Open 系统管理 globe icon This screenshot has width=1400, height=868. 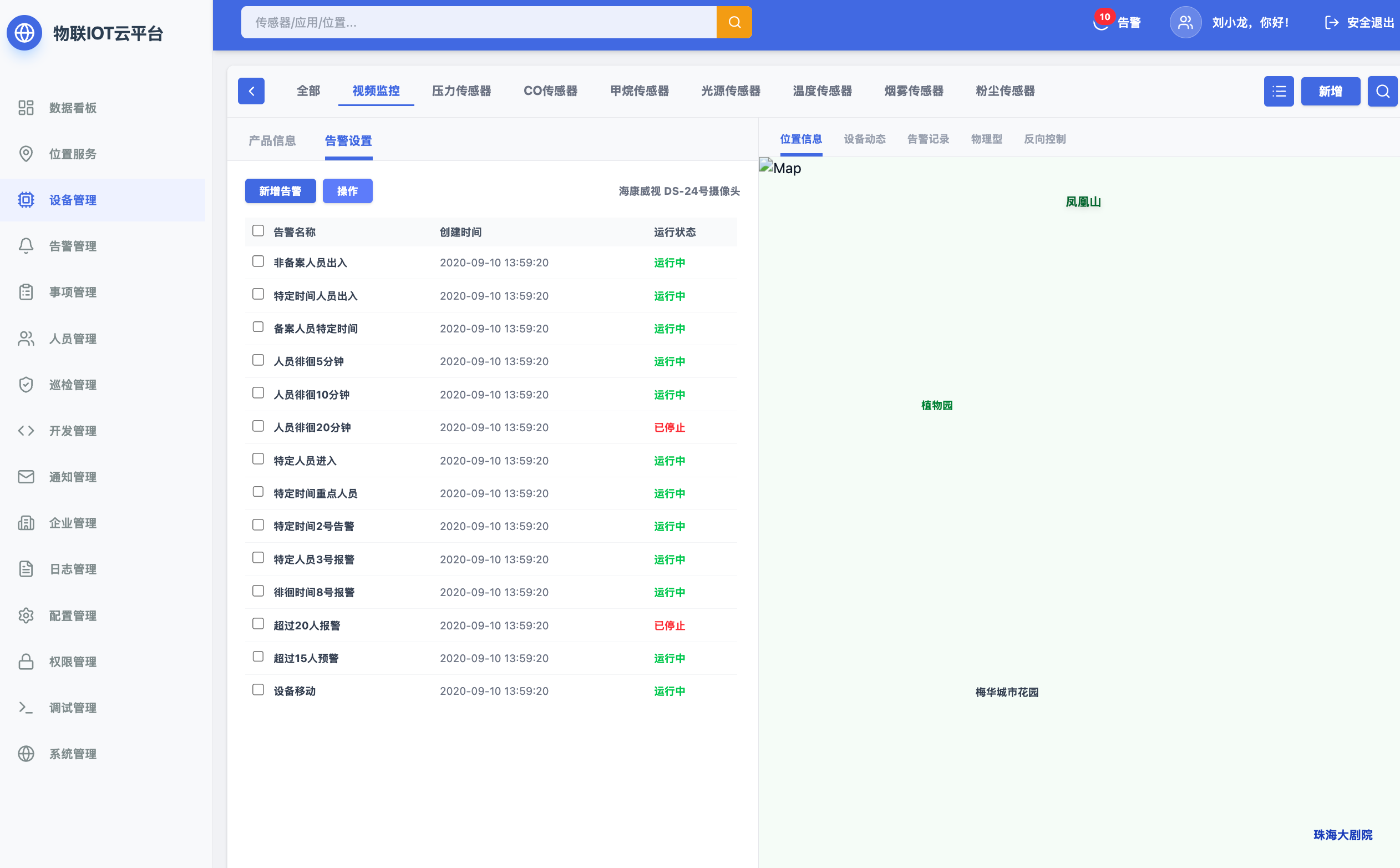26,754
